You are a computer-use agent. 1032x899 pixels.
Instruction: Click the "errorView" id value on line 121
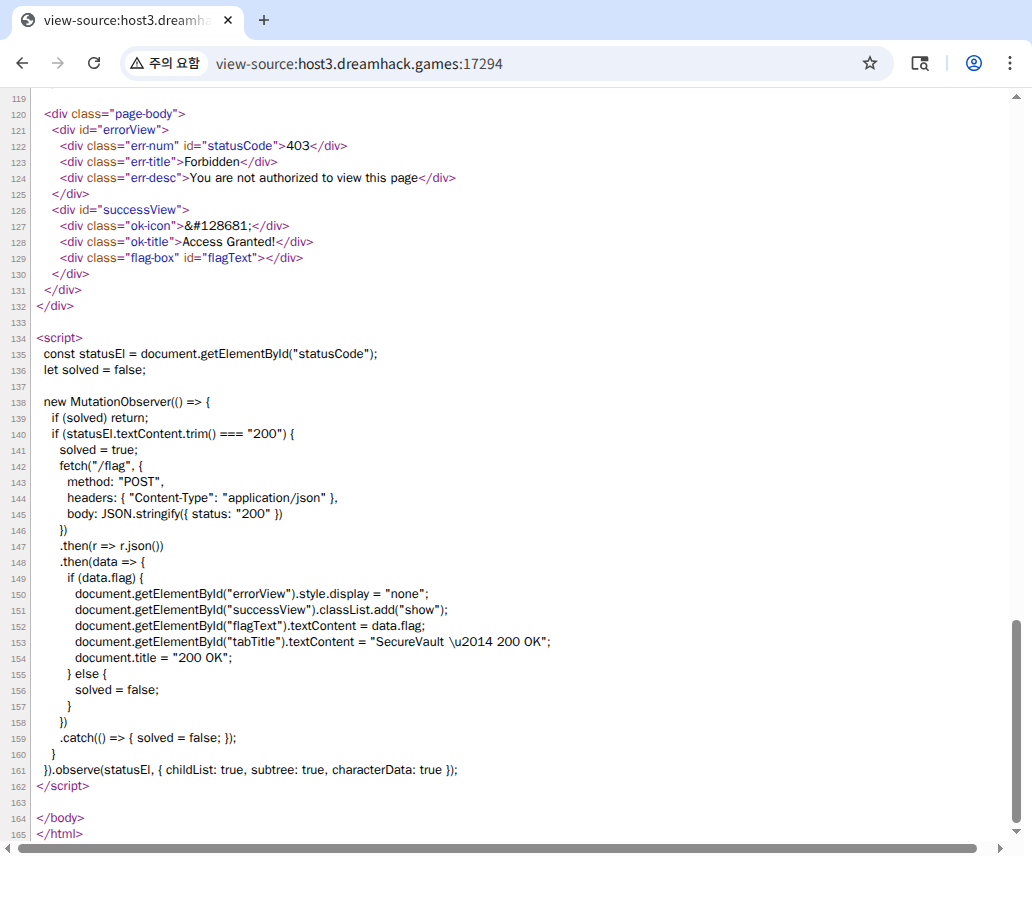(x=129, y=130)
